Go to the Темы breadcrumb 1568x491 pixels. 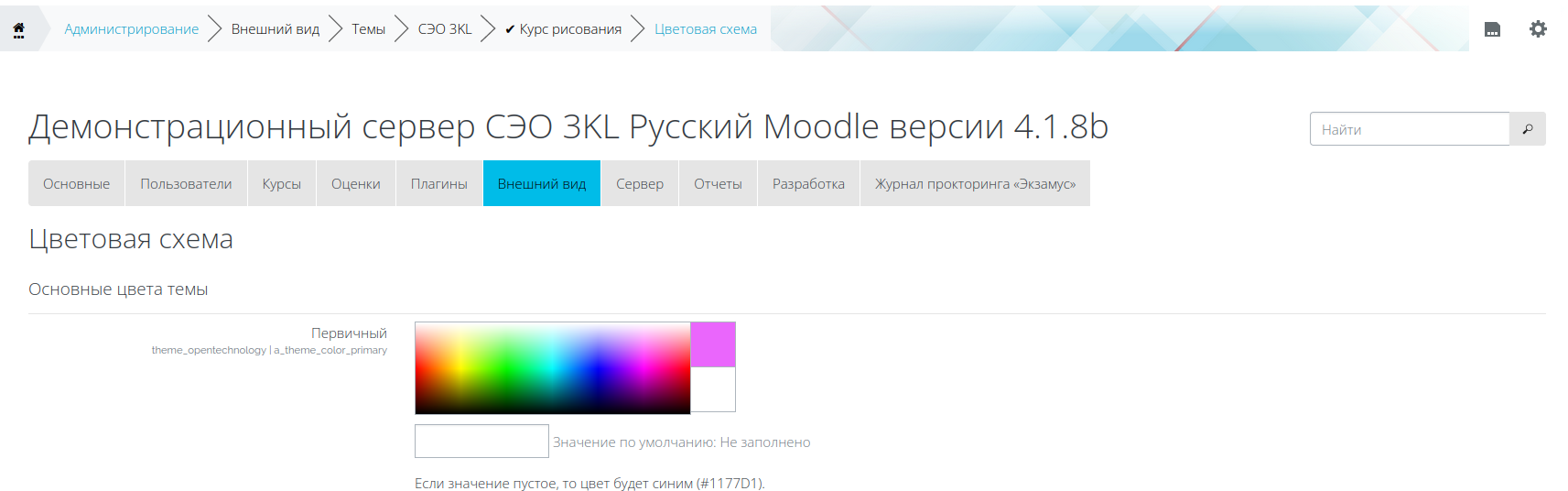pos(369,29)
